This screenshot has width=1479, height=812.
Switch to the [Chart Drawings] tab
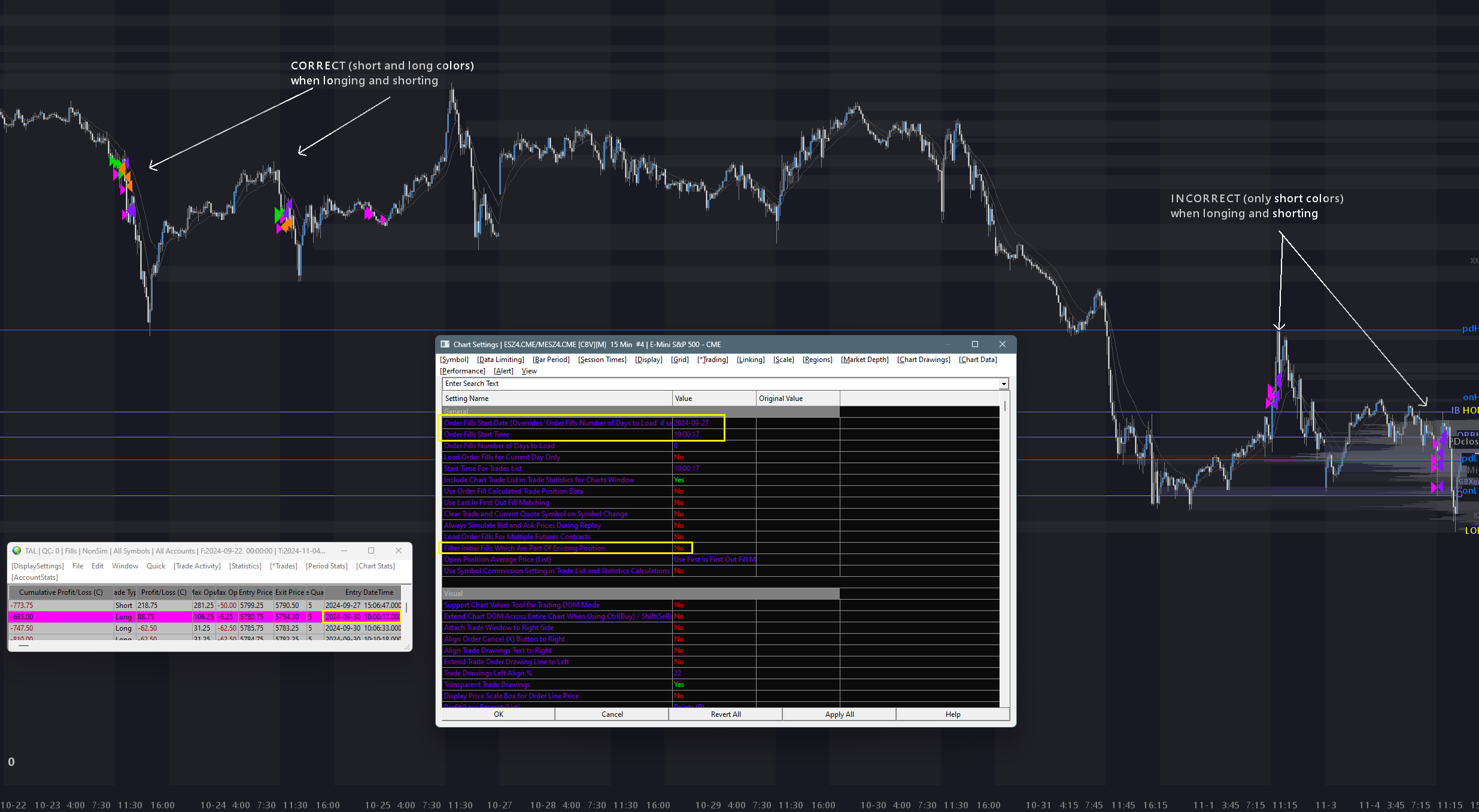pyautogui.click(x=923, y=360)
